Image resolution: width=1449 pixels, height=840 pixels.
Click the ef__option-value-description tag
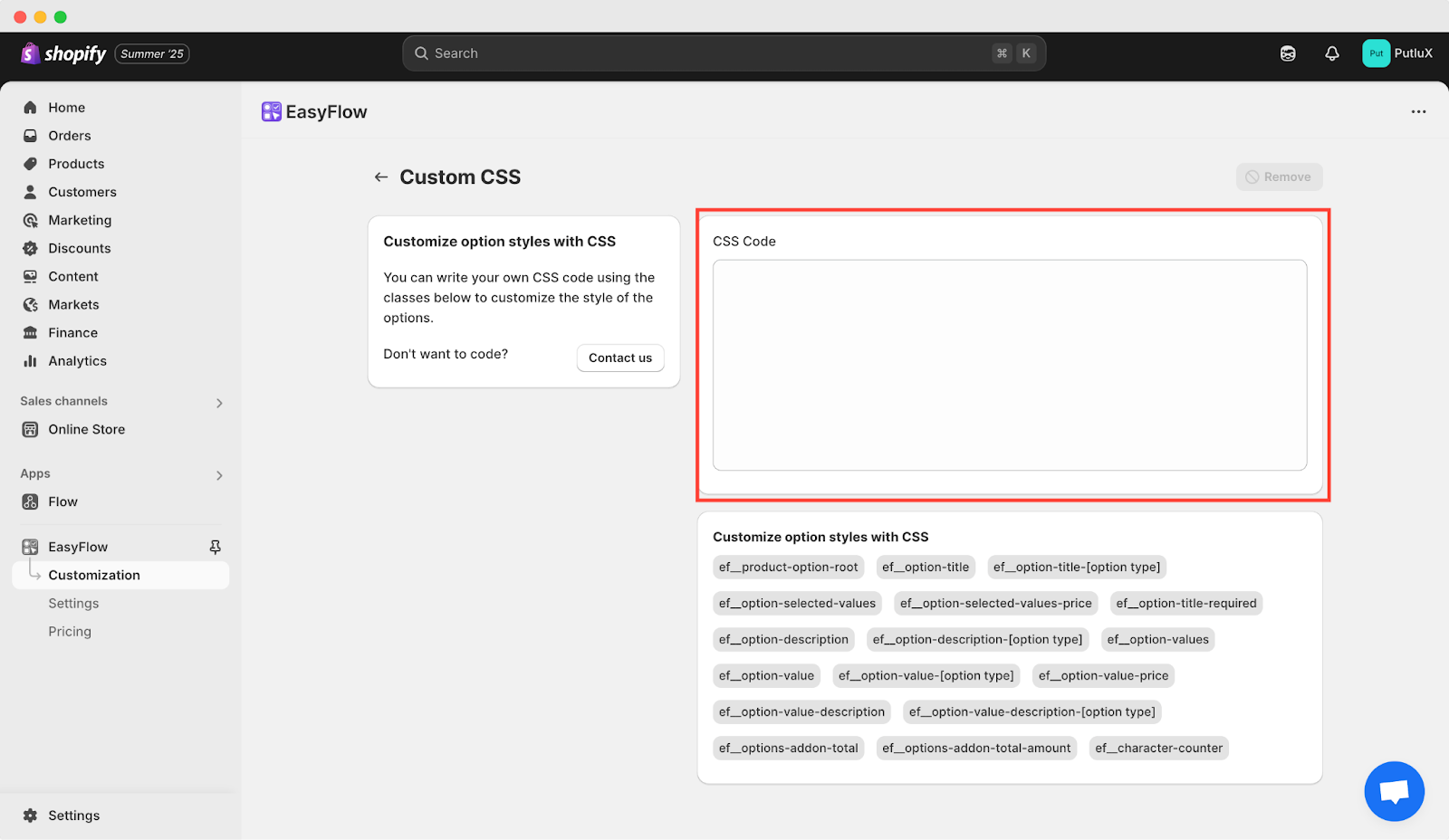[x=801, y=712]
